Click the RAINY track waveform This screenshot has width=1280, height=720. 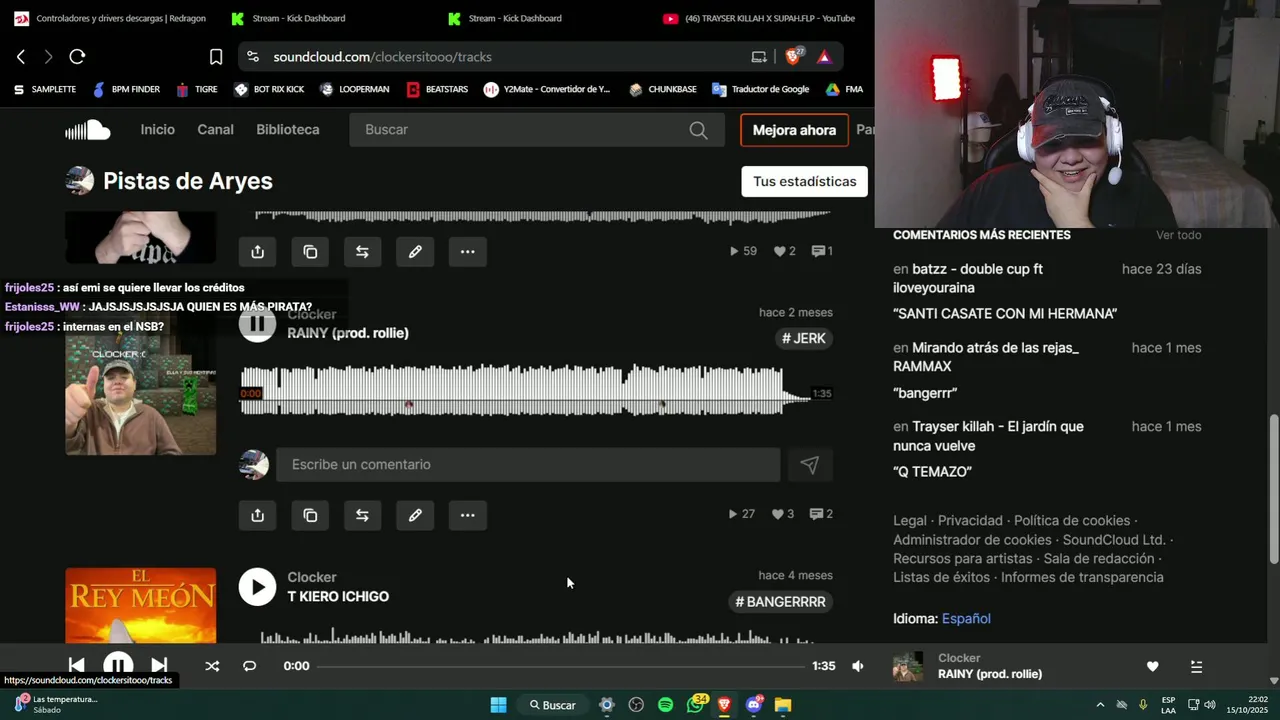click(x=525, y=391)
